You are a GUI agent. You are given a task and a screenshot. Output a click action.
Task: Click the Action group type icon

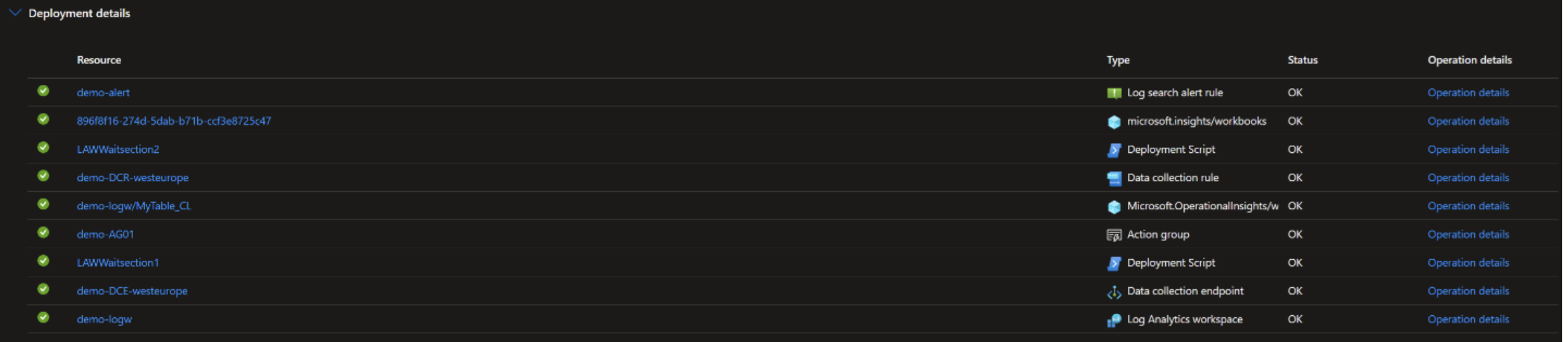tap(1114, 234)
